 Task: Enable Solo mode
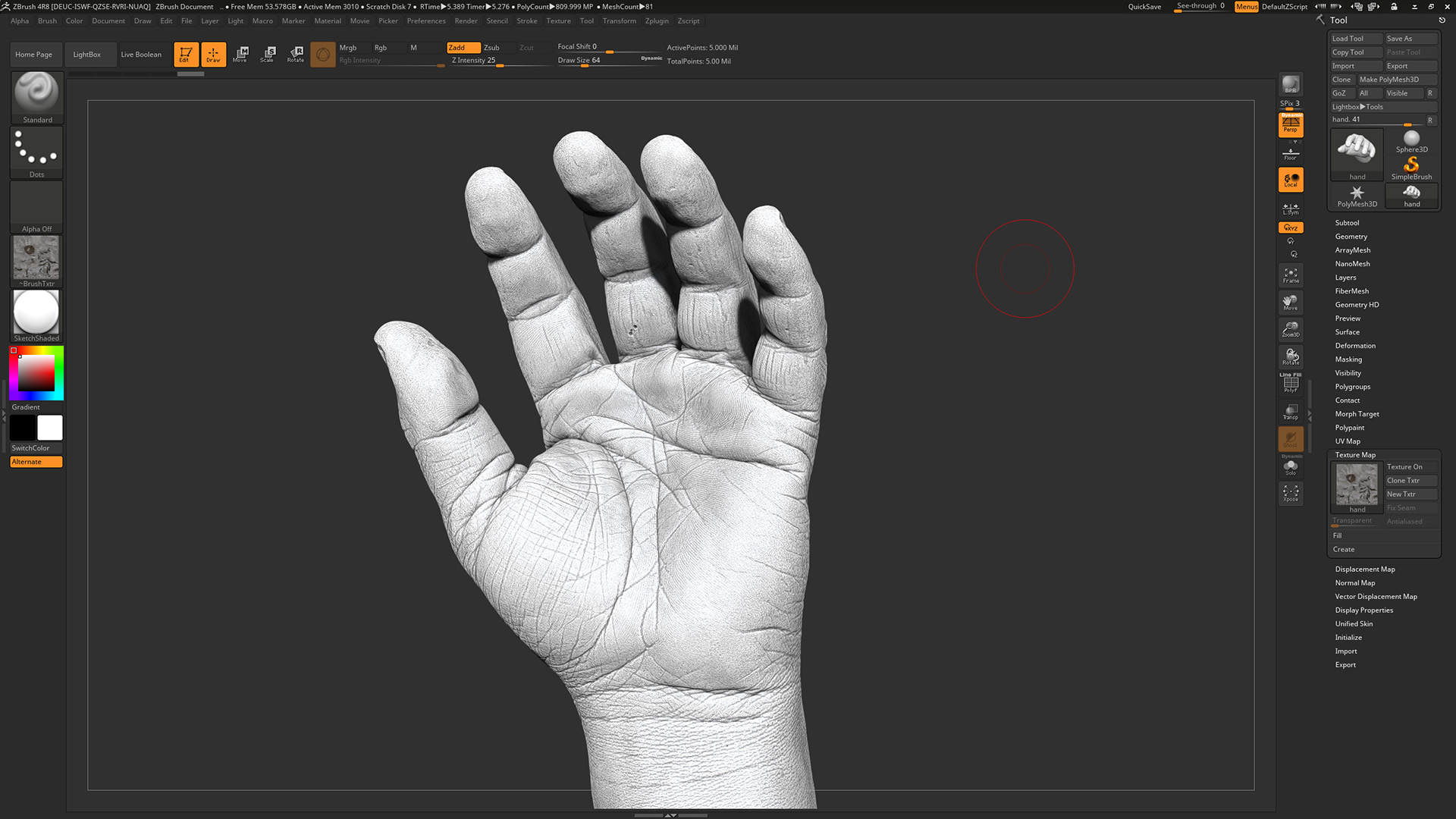click(1290, 467)
